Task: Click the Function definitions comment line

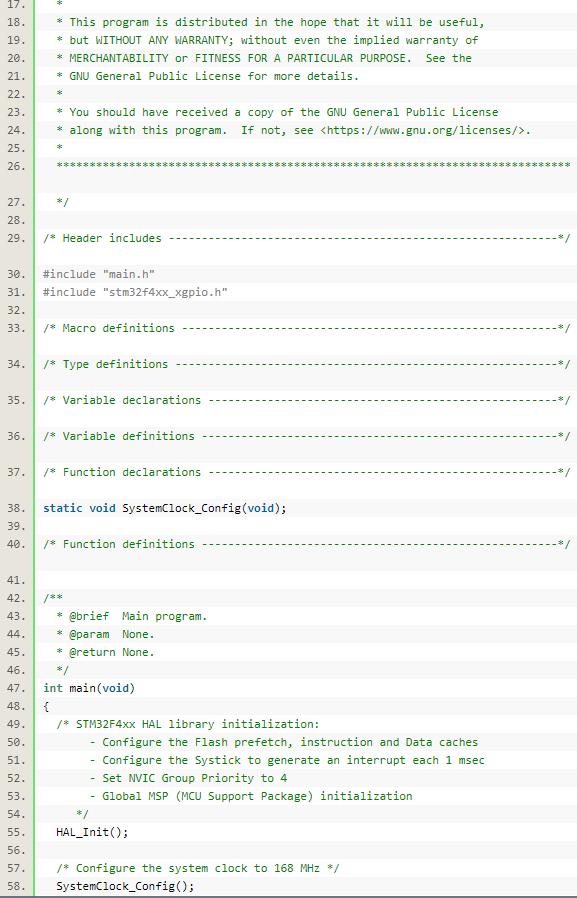Action: pos(307,544)
